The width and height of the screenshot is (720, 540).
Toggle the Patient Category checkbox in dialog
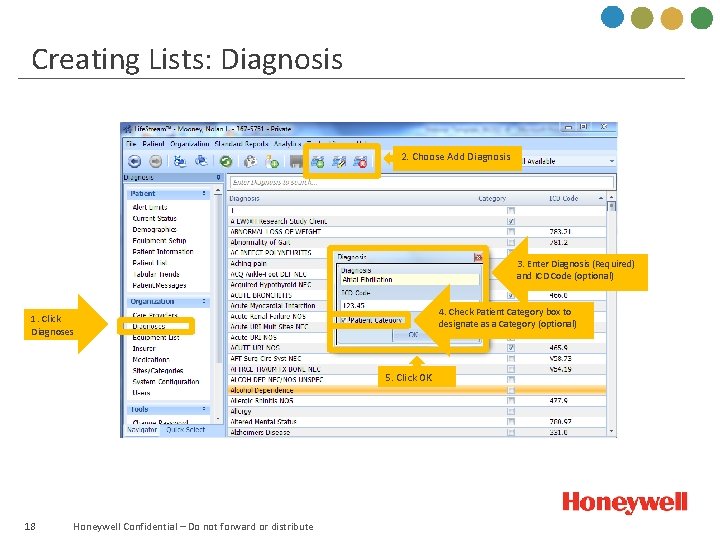(x=343, y=320)
